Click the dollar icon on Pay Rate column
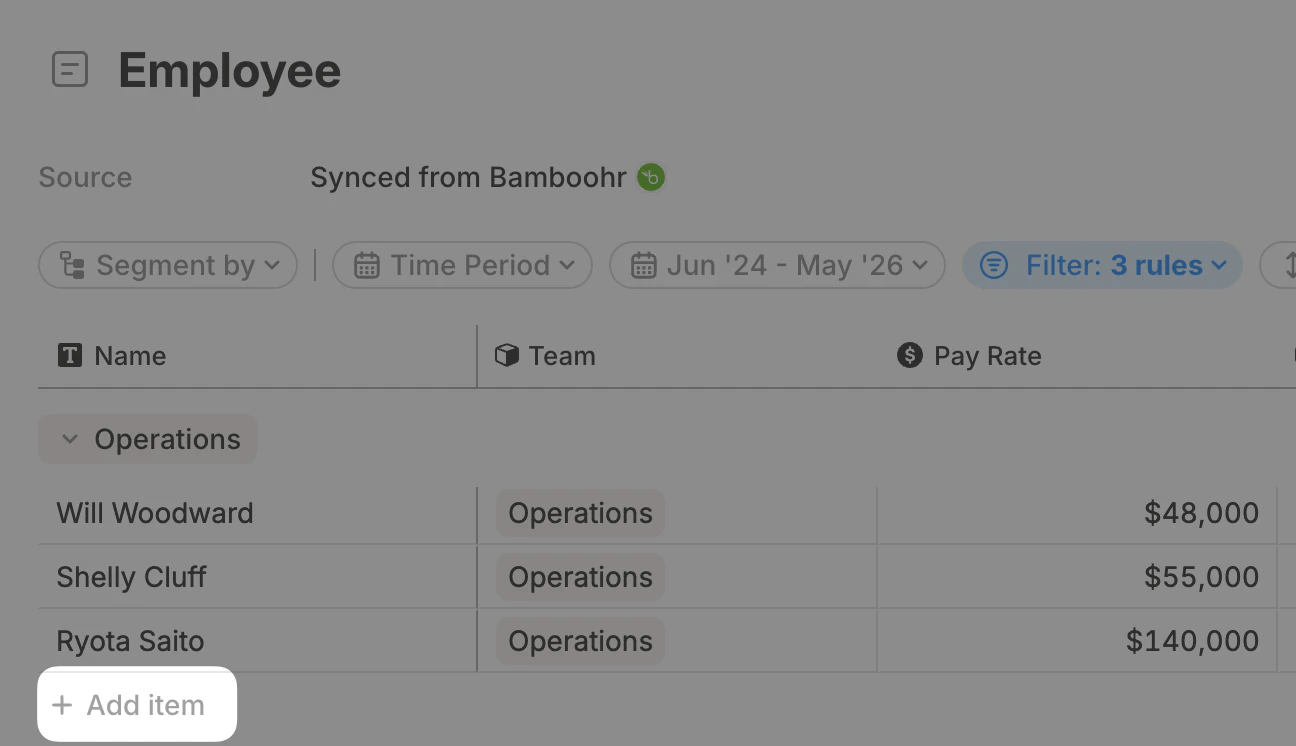The image size is (1296, 746). [909, 355]
